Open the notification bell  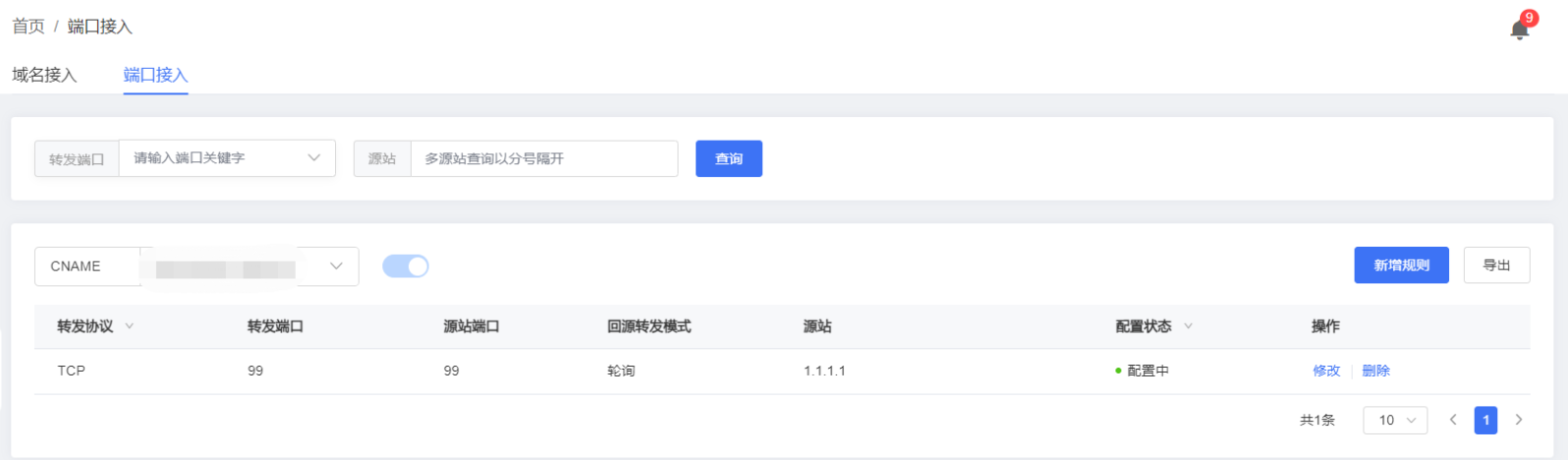pyautogui.click(x=1519, y=29)
